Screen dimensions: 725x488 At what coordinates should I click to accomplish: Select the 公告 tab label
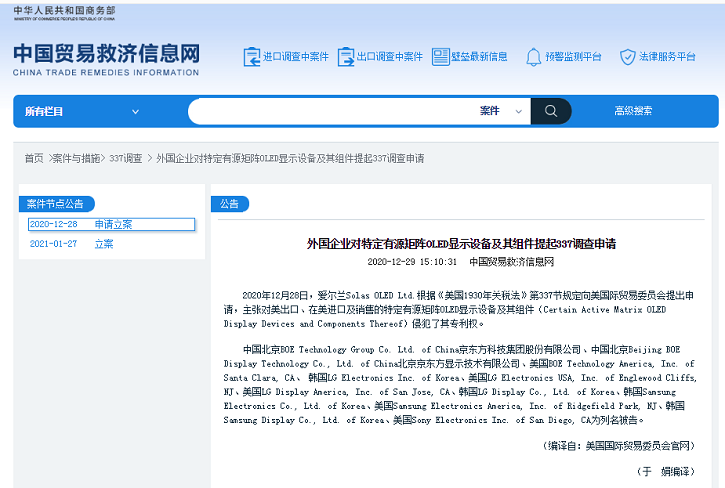(x=229, y=204)
